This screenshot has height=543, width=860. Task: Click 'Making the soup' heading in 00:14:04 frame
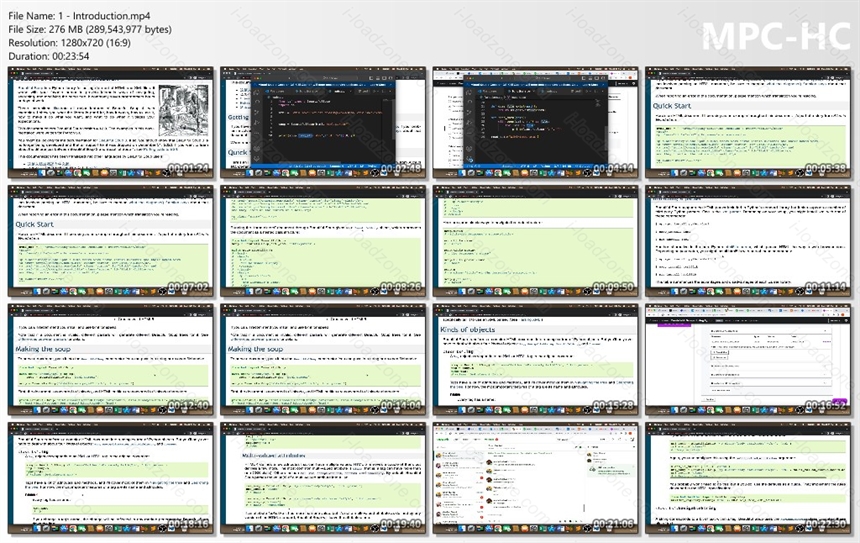point(256,349)
